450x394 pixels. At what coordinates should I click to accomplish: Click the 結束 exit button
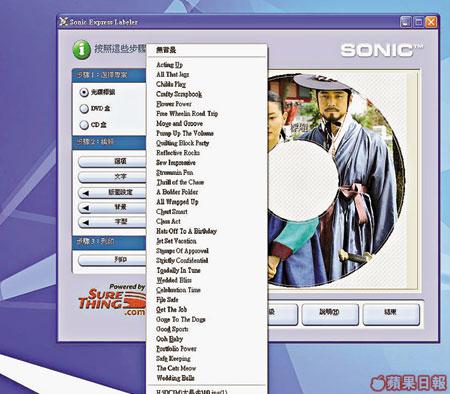391,313
